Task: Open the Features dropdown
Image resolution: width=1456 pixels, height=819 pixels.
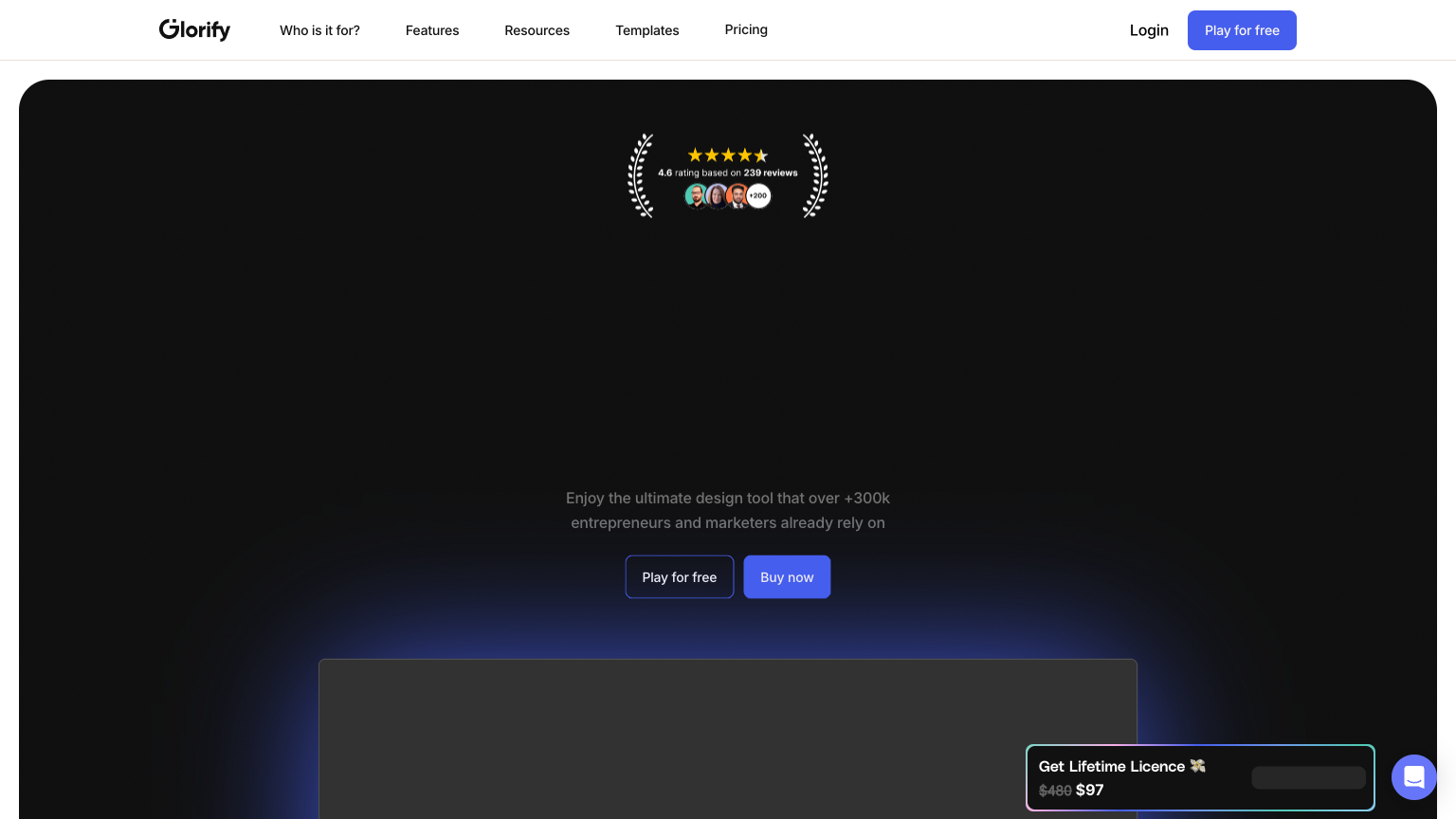Action: click(x=432, y=30)
